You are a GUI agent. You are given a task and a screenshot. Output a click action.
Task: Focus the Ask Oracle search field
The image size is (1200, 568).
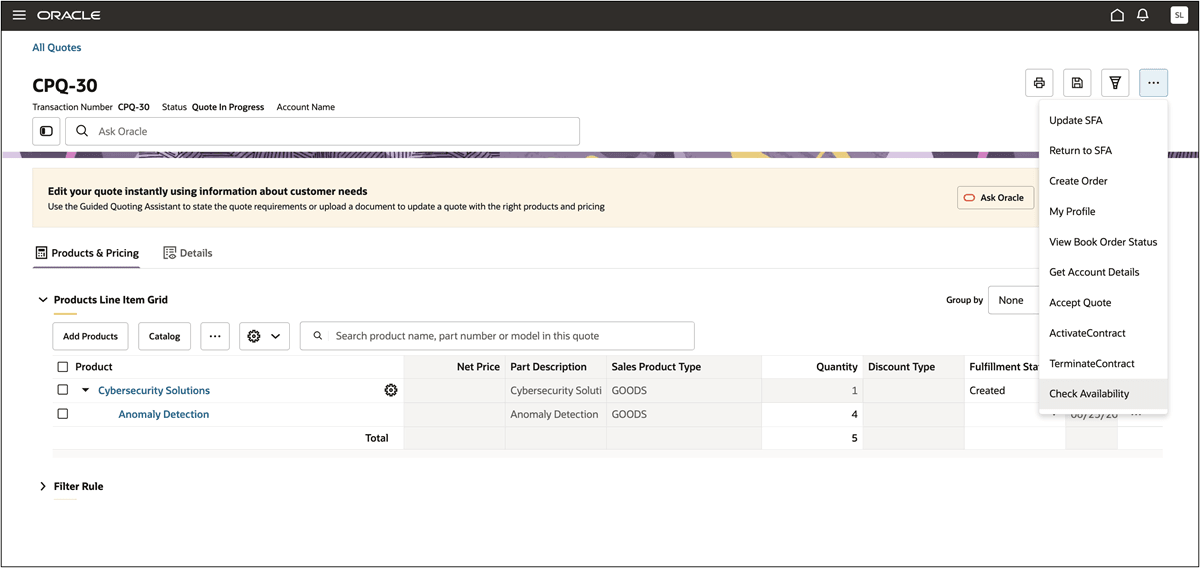coord(322,131)
